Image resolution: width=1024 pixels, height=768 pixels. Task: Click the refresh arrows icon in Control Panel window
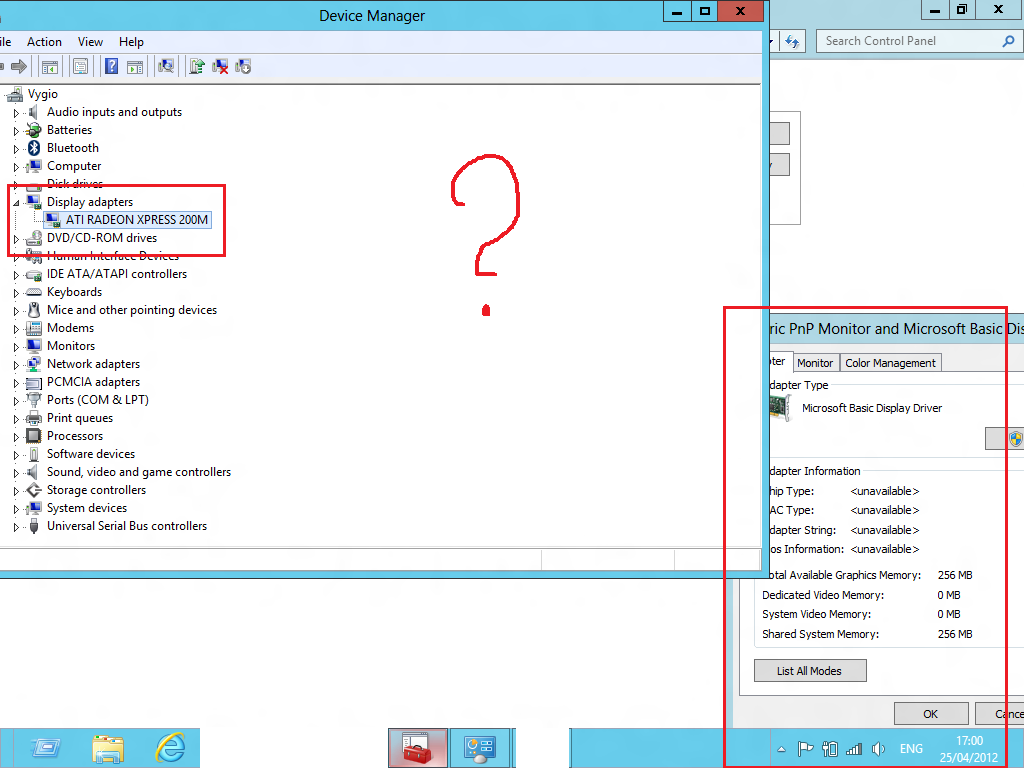tap(792, 41)
